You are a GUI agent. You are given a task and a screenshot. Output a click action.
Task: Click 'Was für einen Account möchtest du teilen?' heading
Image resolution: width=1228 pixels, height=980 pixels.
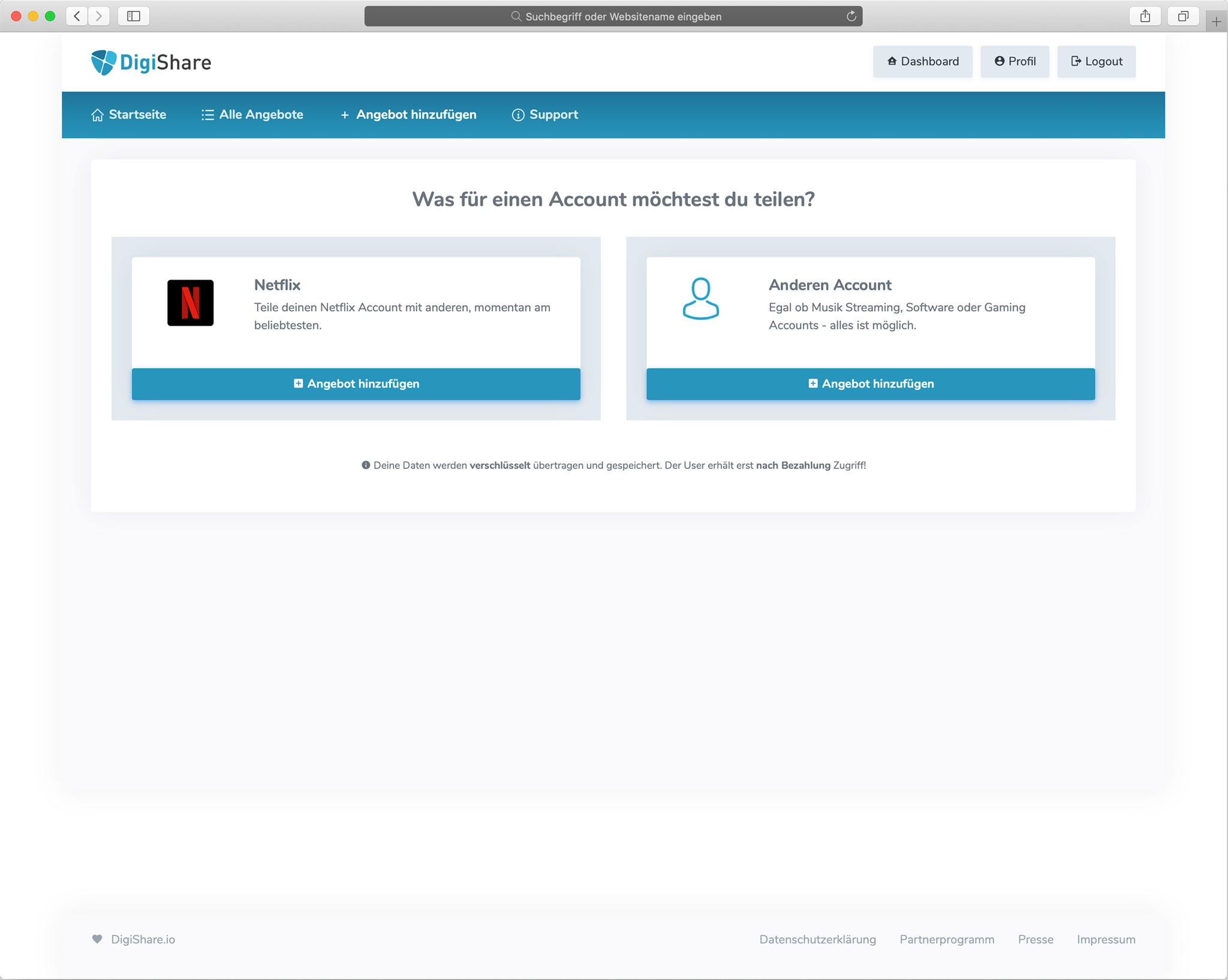[x=613, y=199]
